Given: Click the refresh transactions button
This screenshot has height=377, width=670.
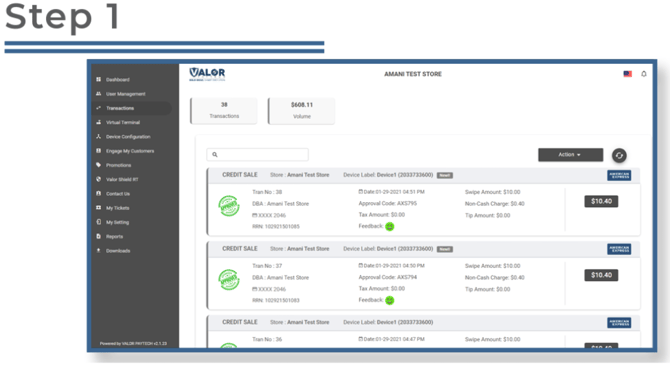Looking at the screenshot, I should pos(619,156).
